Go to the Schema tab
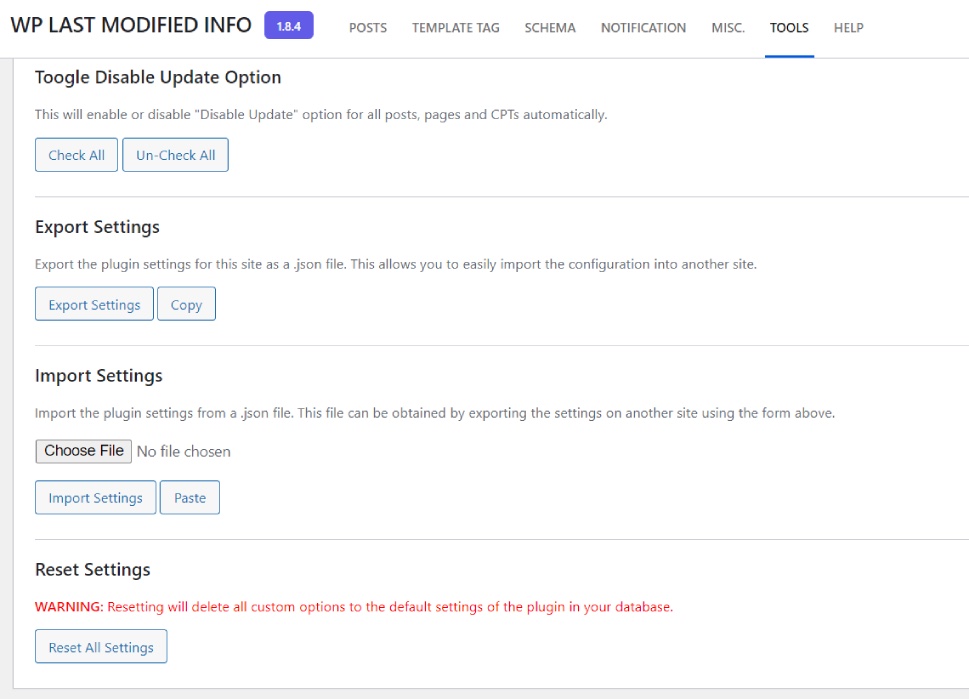 click(550, 28)
